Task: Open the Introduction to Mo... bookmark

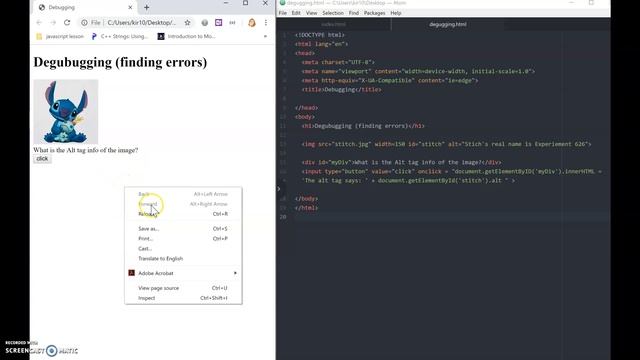Action: 187,36
